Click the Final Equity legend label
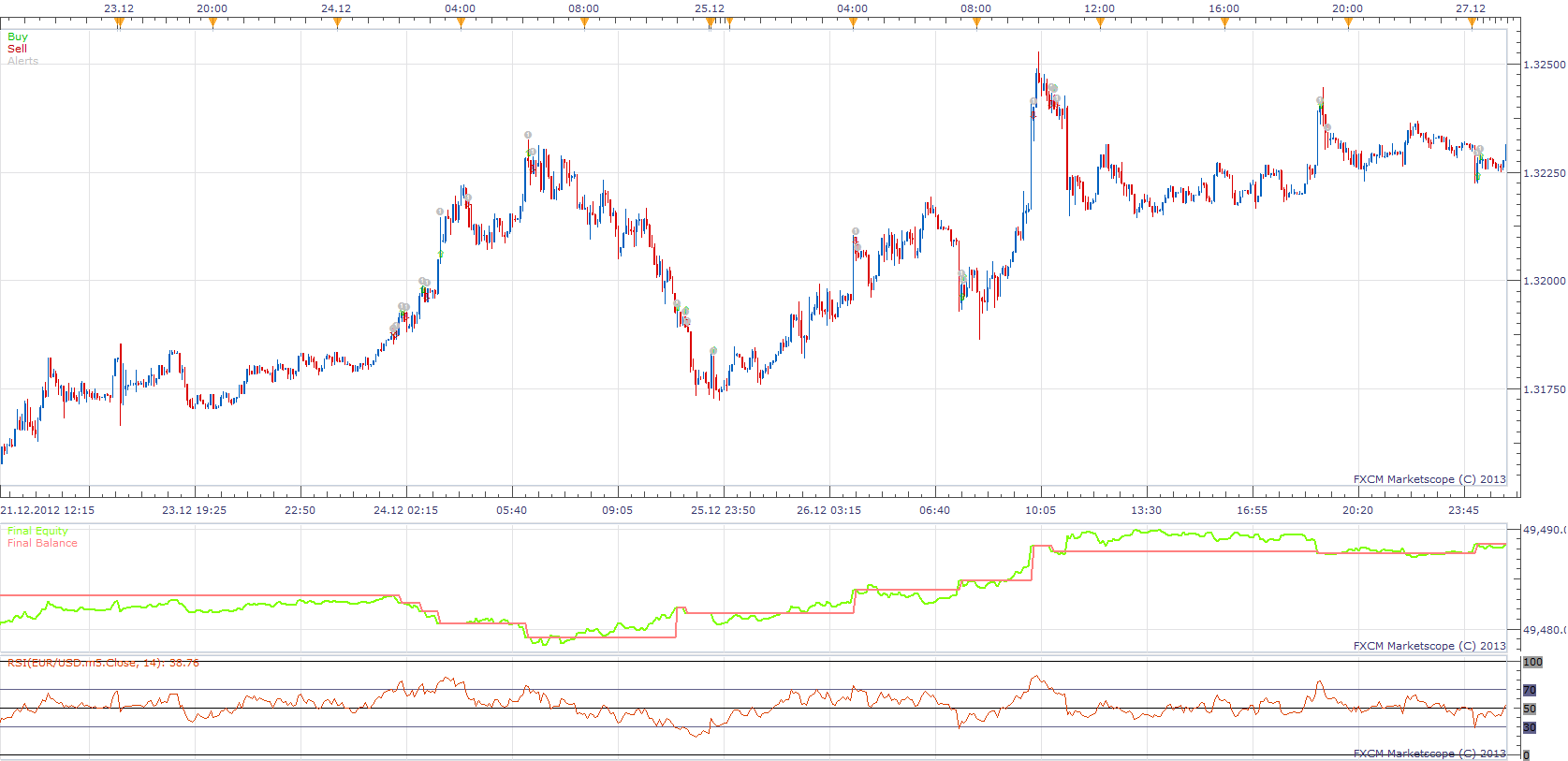Image resolution: width=1568 pixels, height=761 pixels. 37,531
